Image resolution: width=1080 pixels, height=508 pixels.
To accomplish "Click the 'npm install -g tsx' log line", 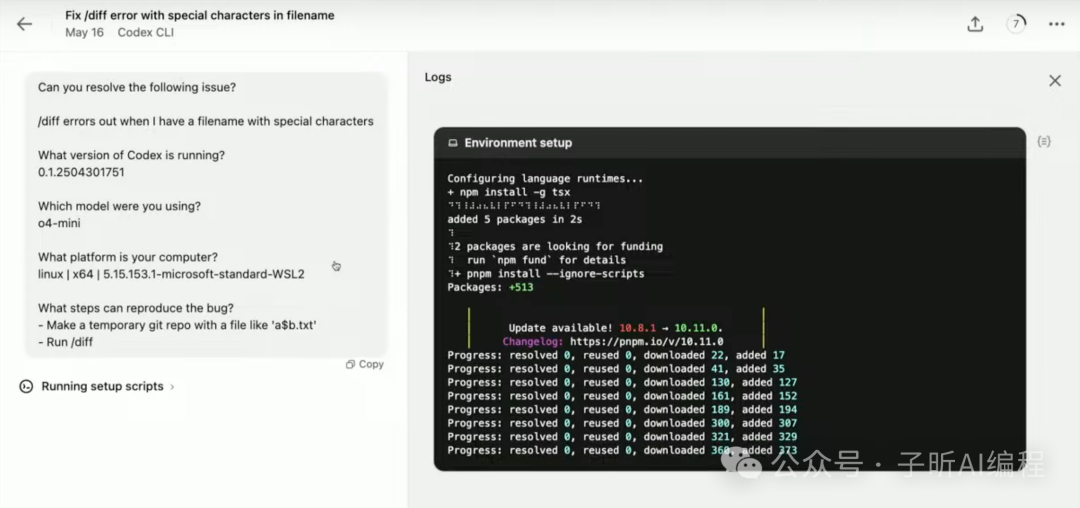I will tap(510, 192).
